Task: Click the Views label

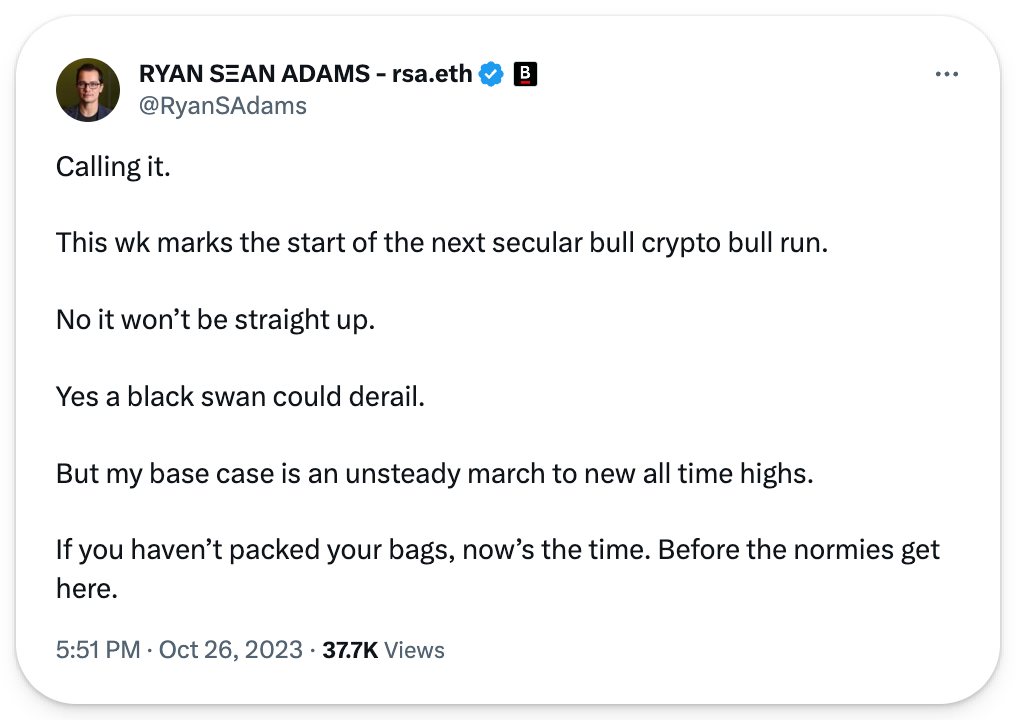Action: pos(415,649)
